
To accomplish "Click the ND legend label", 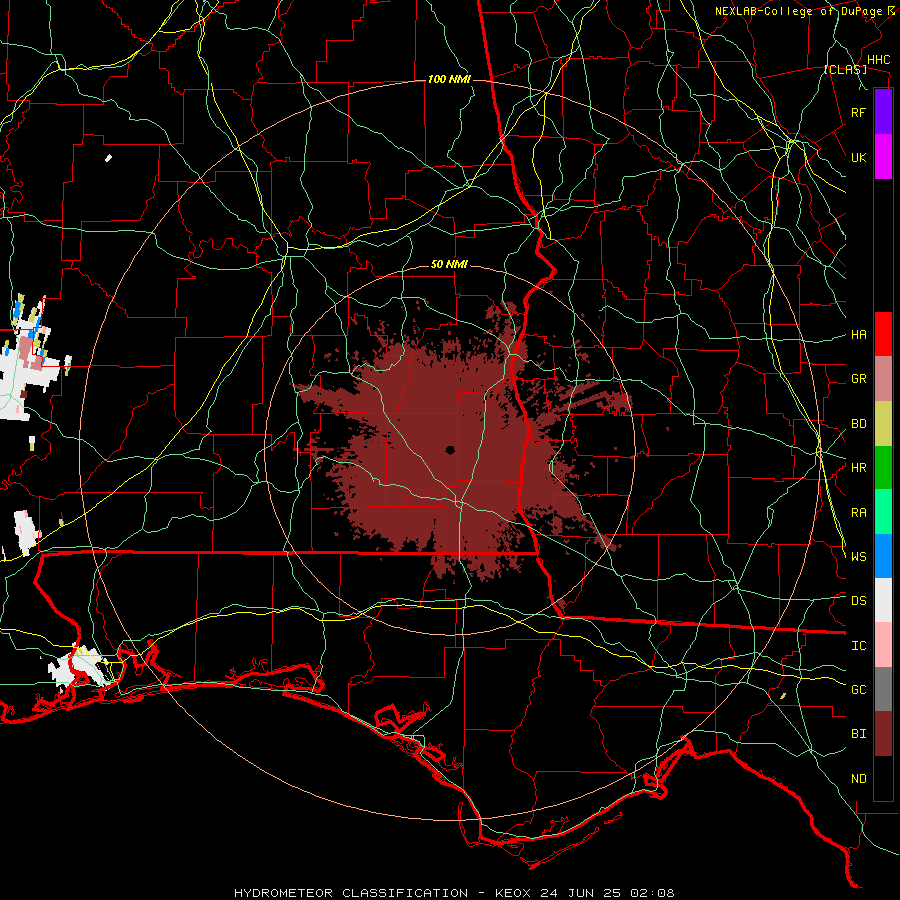I will (859, 779).
